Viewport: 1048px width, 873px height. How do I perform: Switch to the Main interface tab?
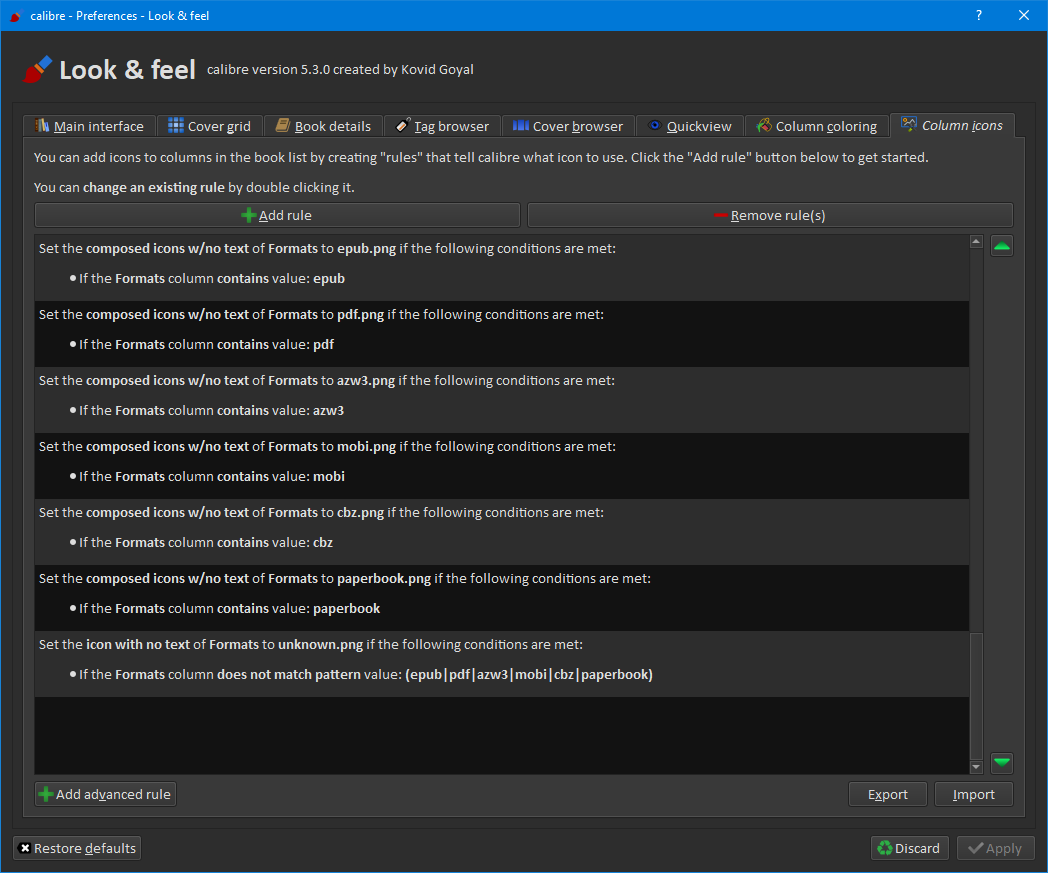90,126
